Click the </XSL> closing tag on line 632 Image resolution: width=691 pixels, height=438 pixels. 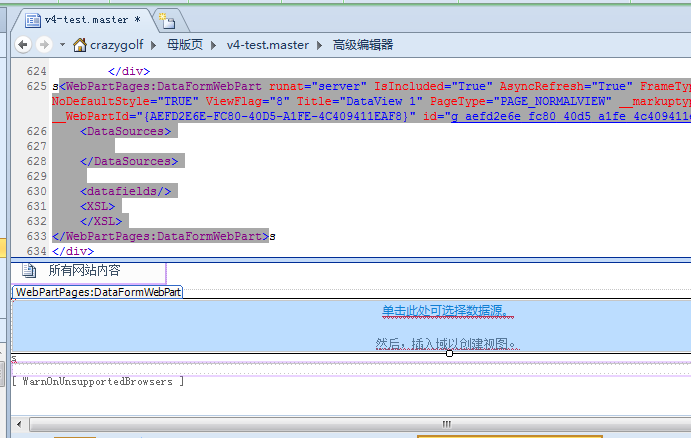tap(101, 221)
